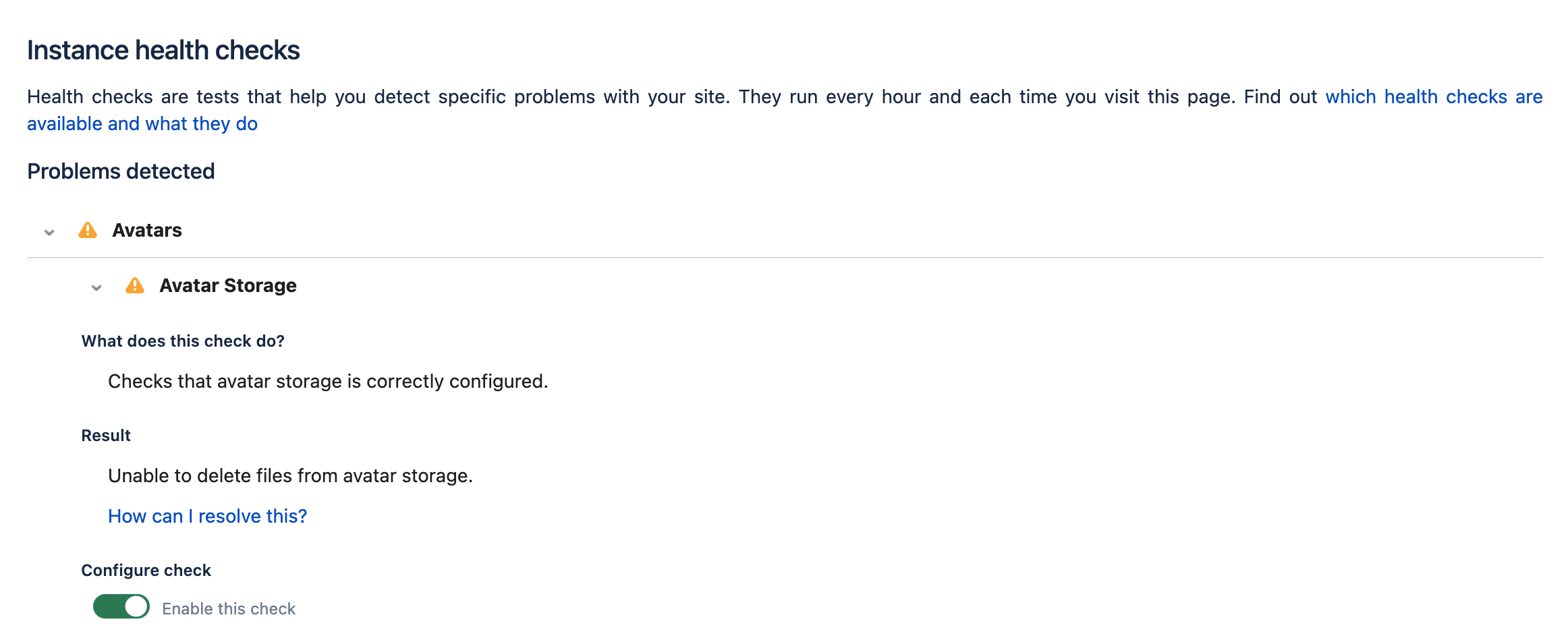1568x638 pixels.
Task: Collapse the Avatars section chevron
Action: point(49,232)
